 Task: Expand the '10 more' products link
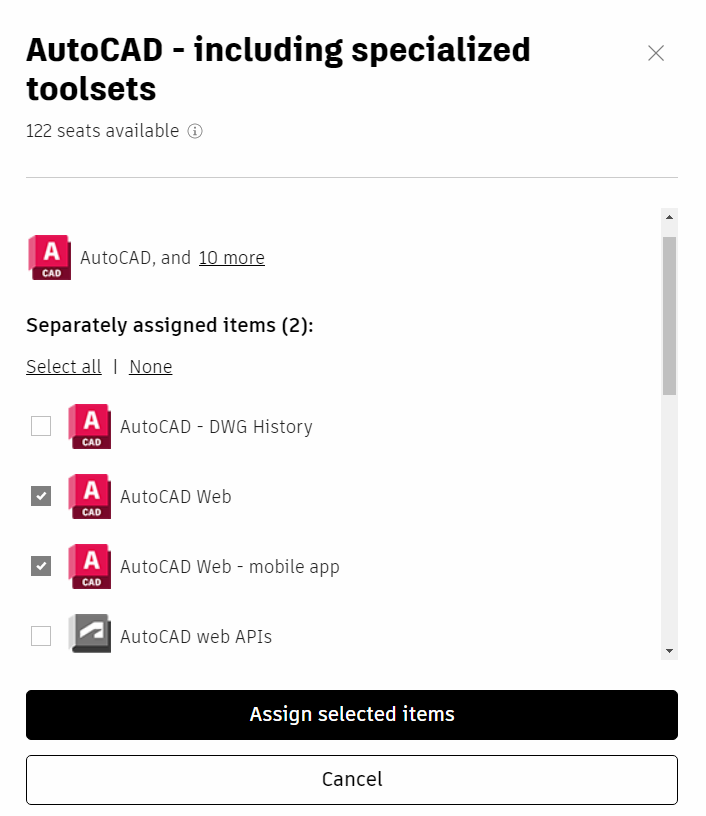click(231, 258)
